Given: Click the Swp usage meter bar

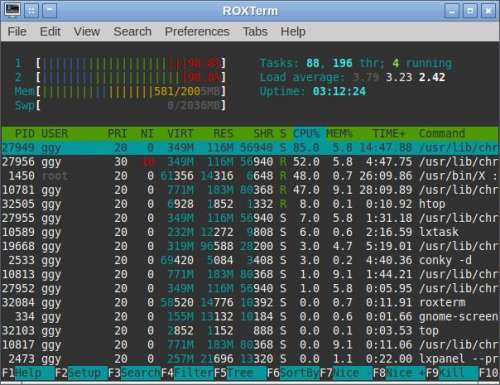Looking at the screenshot, I should click(x=131, y=106).
